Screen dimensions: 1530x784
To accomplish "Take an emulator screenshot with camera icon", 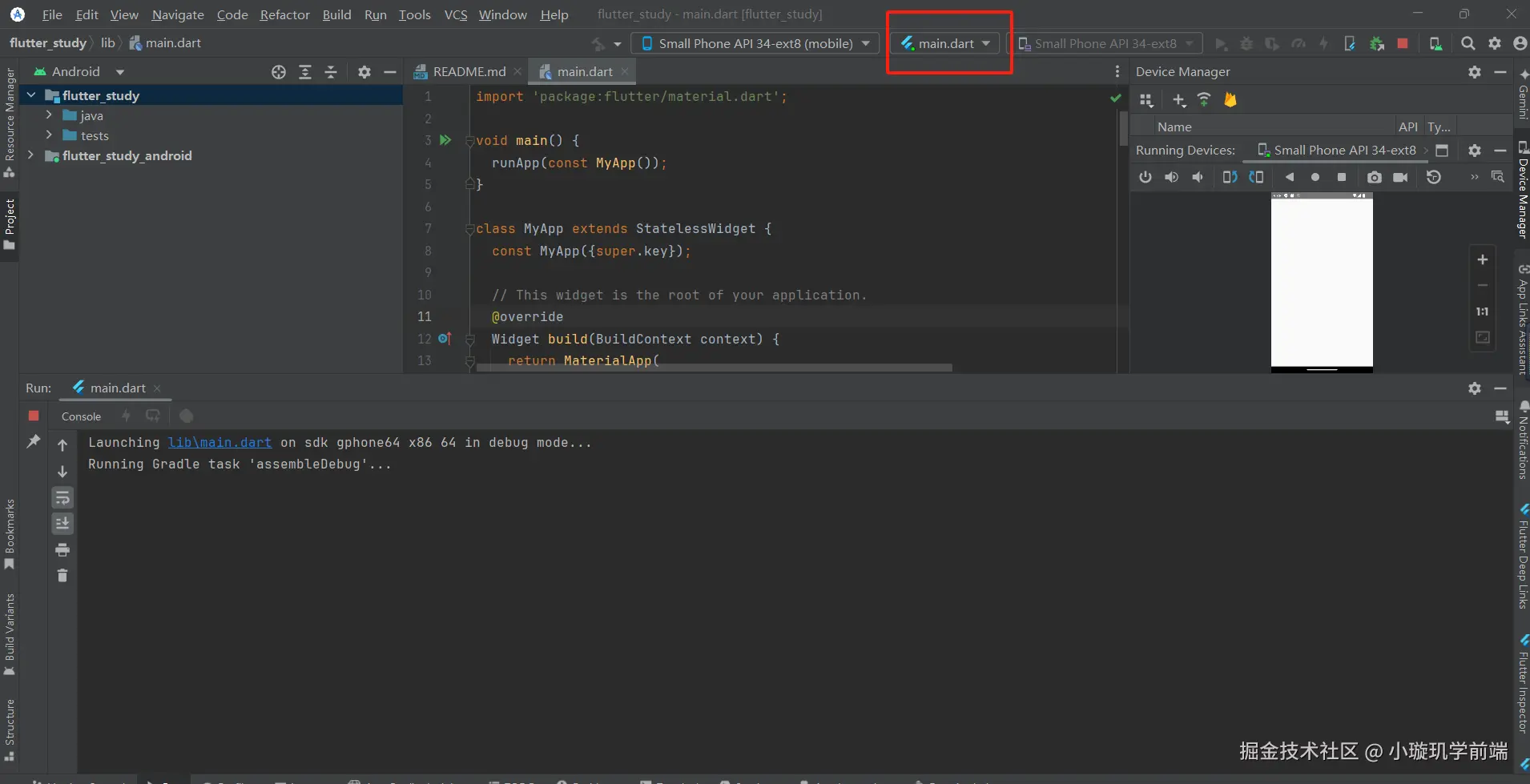I will pos(1375,177).
